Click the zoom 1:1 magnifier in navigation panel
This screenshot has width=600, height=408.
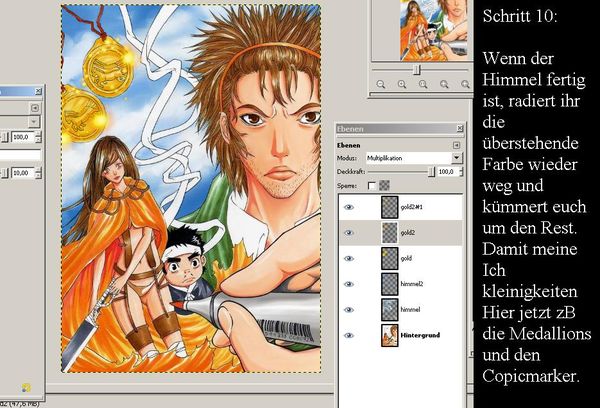pyautogui.click(x=423, y=84)
